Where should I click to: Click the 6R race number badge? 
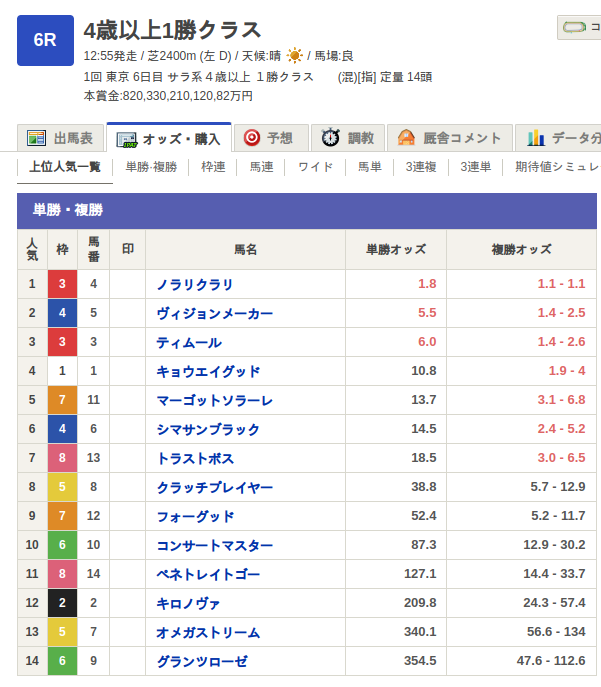click(x=45, y=40)
